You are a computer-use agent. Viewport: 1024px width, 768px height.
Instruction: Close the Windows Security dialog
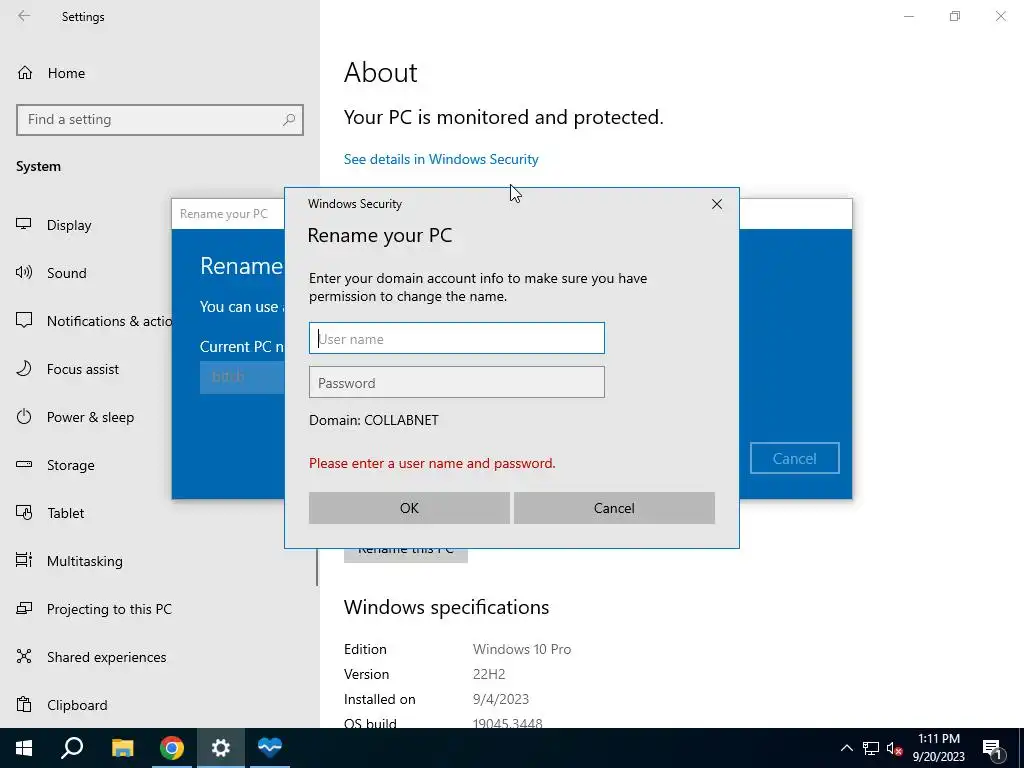(x=716, y=204)
